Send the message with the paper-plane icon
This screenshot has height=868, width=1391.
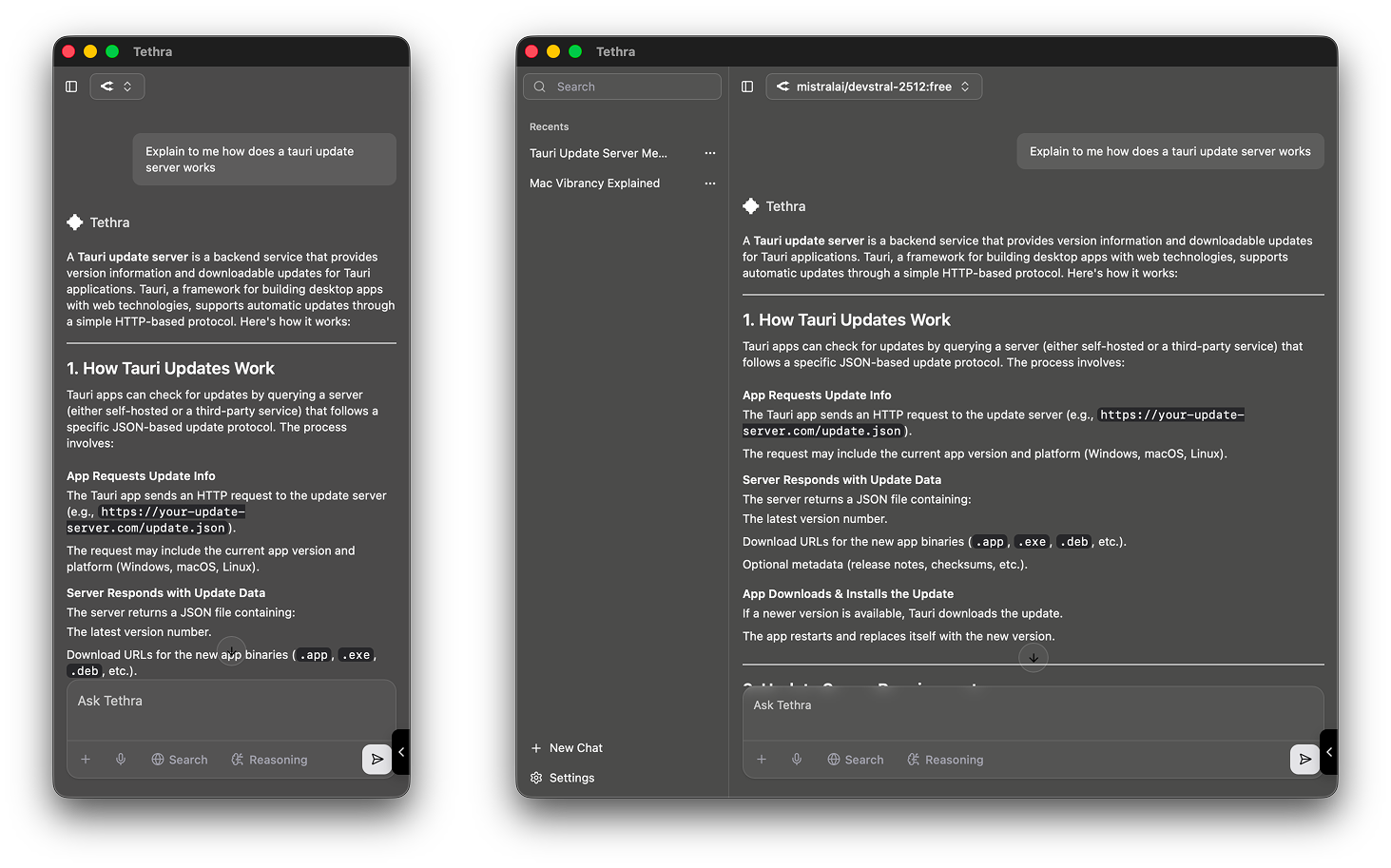[1304, 759]
